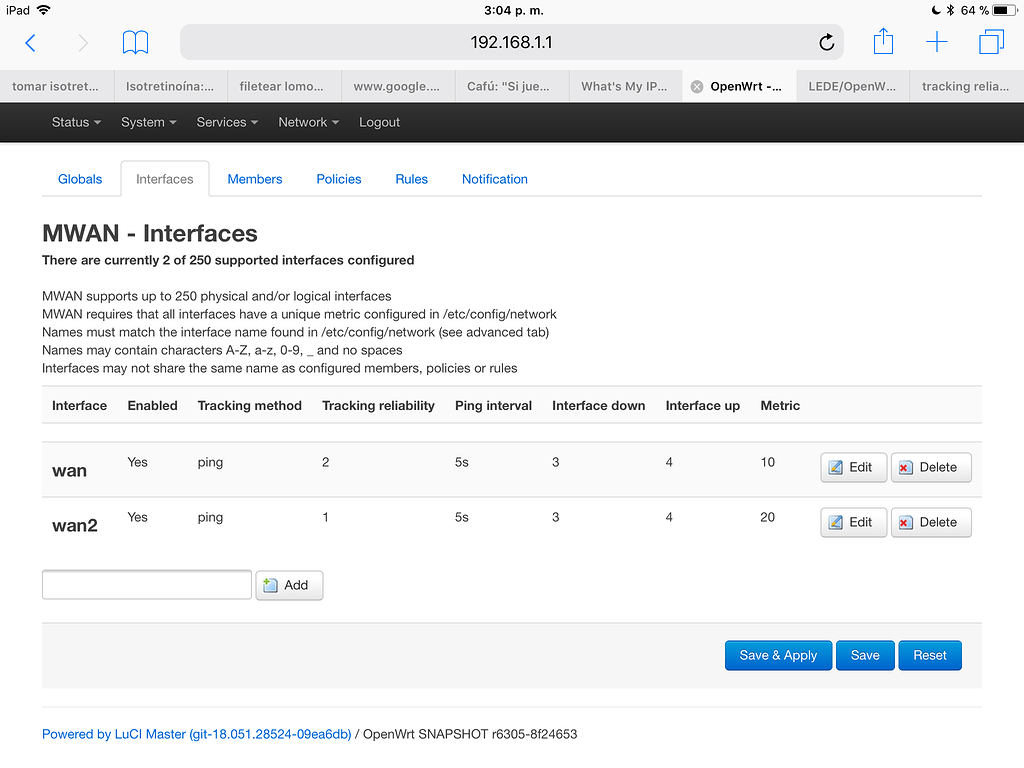The height and width of the screenshot is (768, 1024).
Task: Edit the wan2 interface settings
Action: (x=853, y=522)
